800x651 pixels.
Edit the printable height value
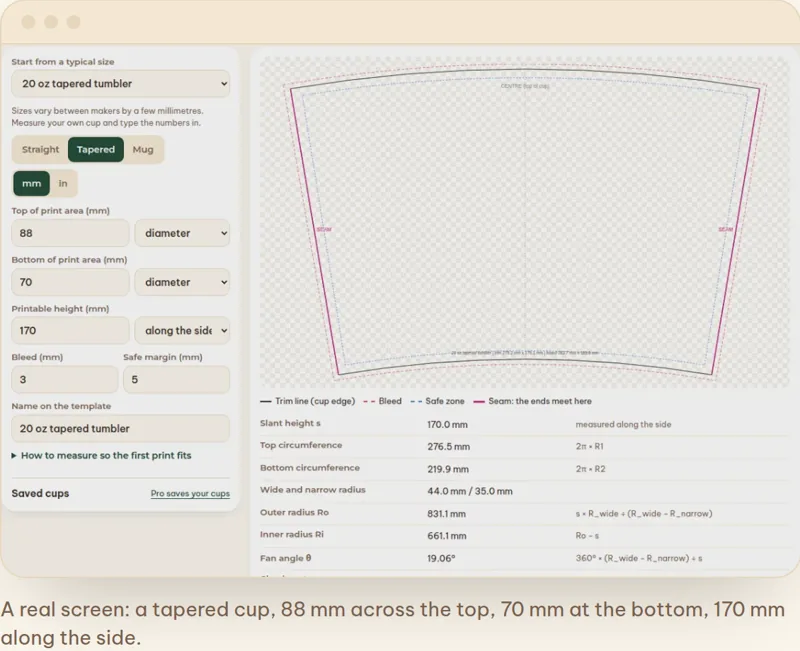[x=70, y=331]
